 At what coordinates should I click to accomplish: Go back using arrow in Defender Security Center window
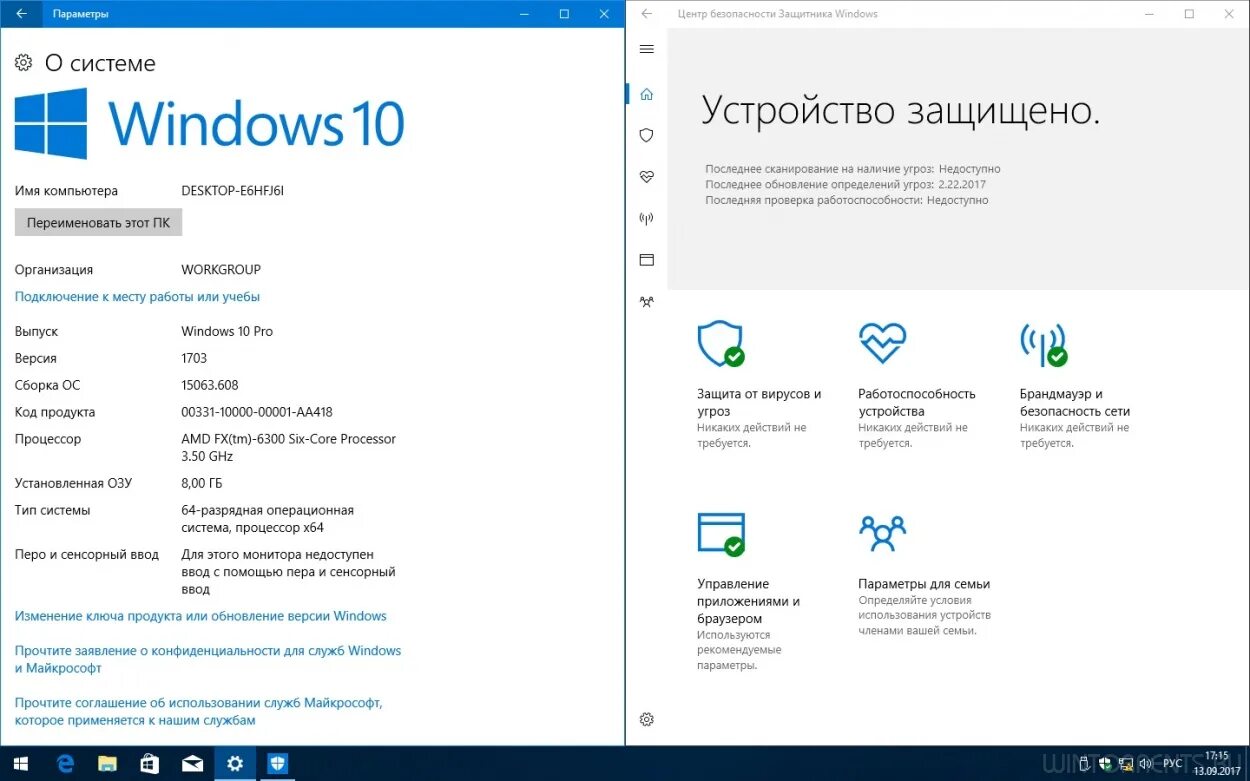point(647,14)
